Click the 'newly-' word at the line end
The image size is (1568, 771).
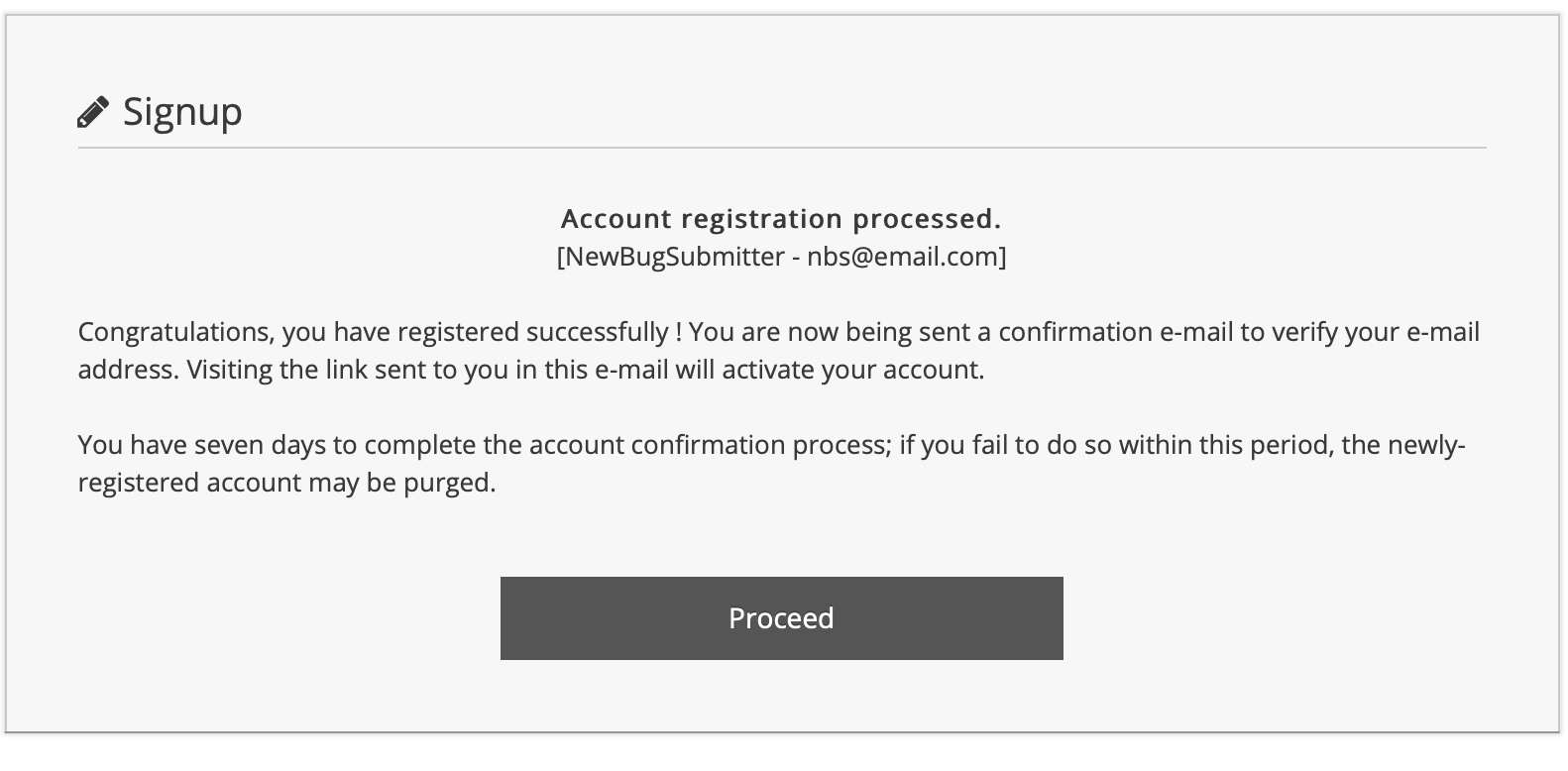pyautogui.click(x=1422, y=445)
